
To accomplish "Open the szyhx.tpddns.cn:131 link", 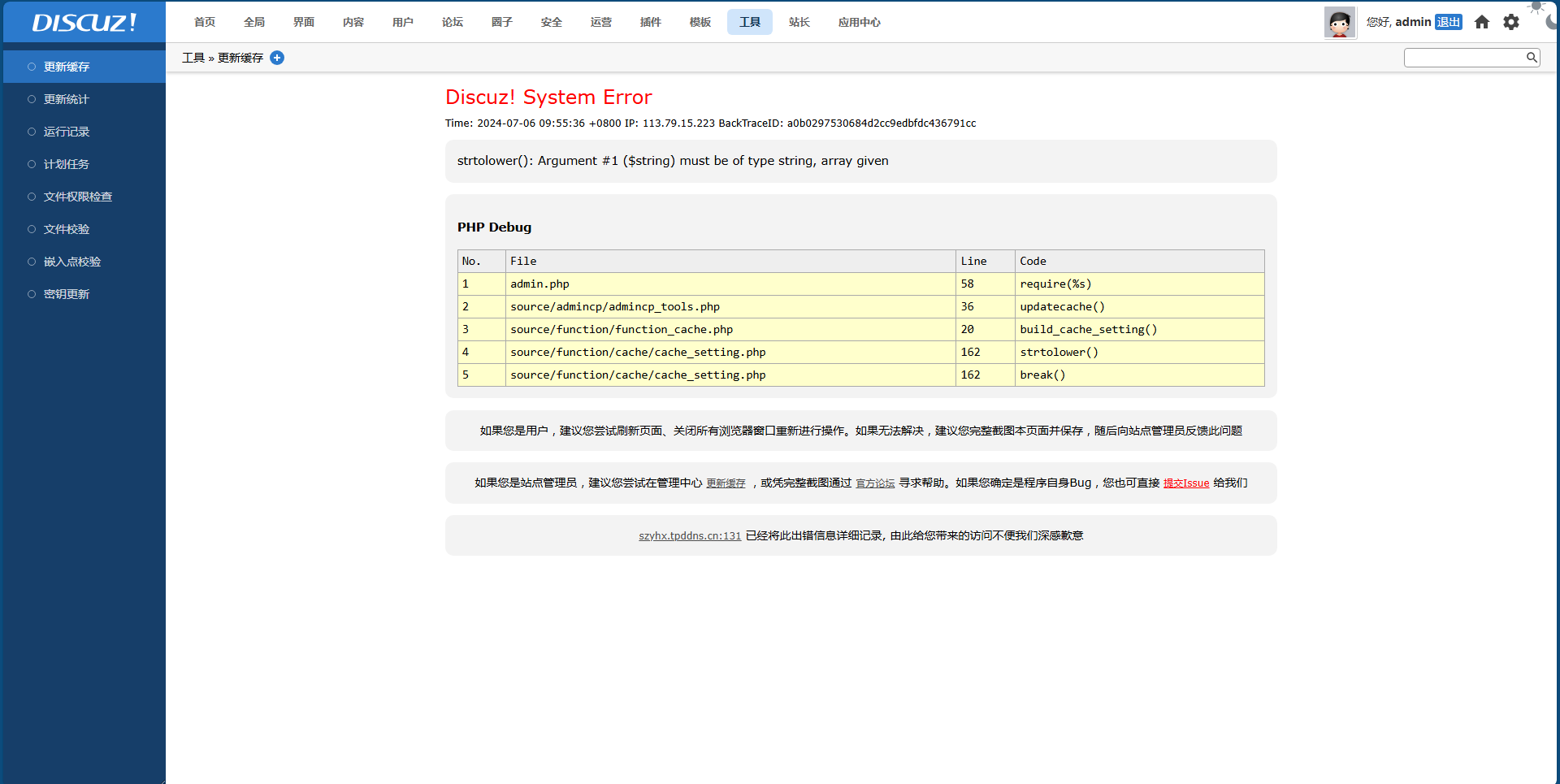I will [690, 536].
